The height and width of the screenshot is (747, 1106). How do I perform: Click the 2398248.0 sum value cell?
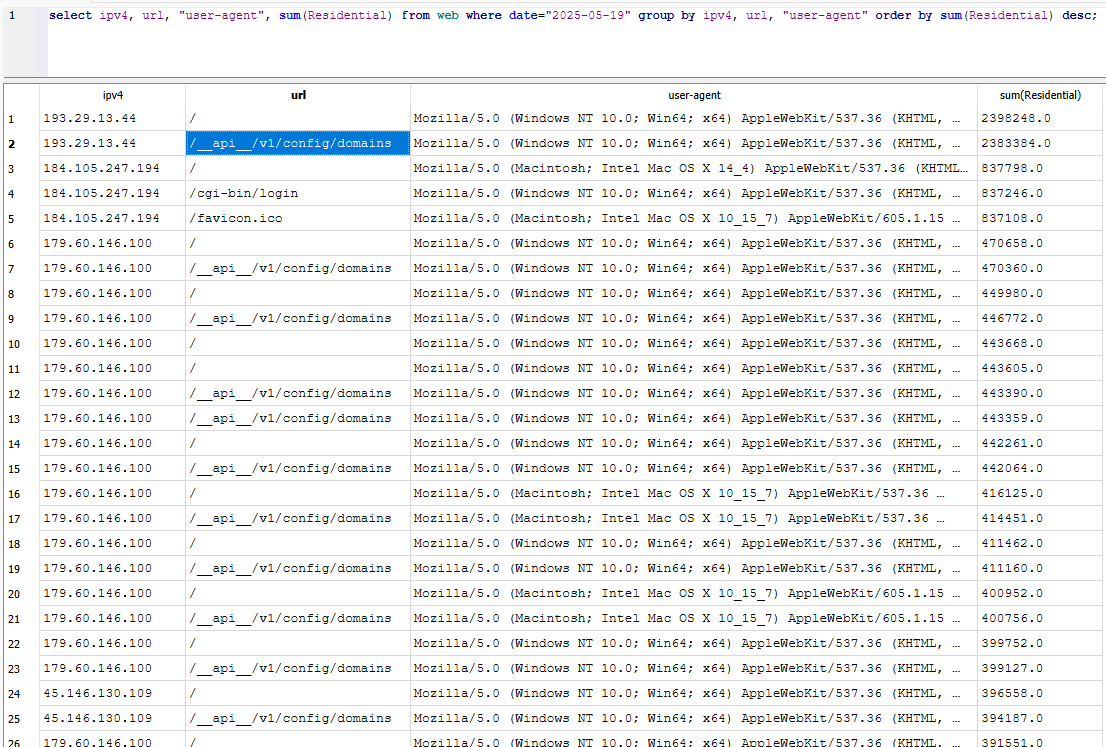pos(1015,118)
